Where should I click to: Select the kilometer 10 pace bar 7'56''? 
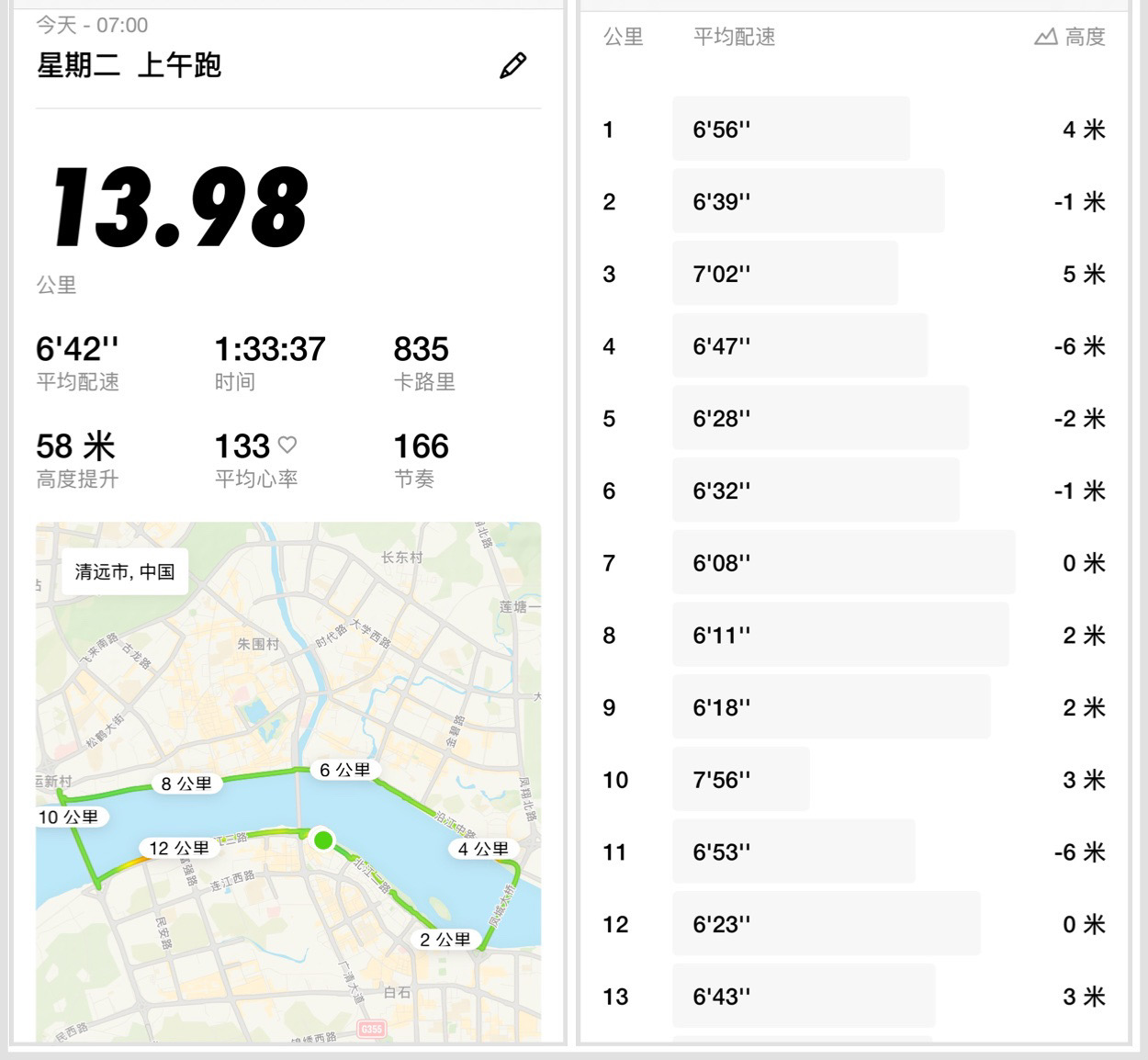(x=740, y=779)
